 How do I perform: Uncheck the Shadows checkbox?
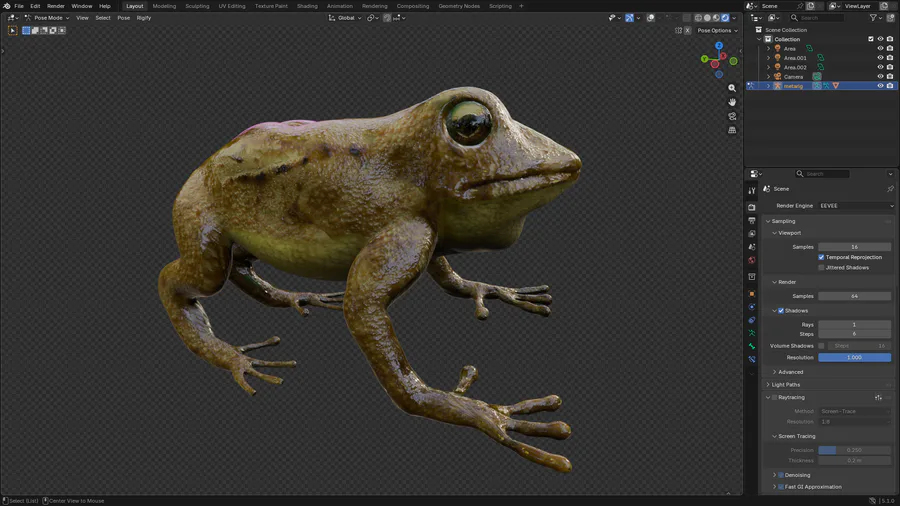(781, 310)
